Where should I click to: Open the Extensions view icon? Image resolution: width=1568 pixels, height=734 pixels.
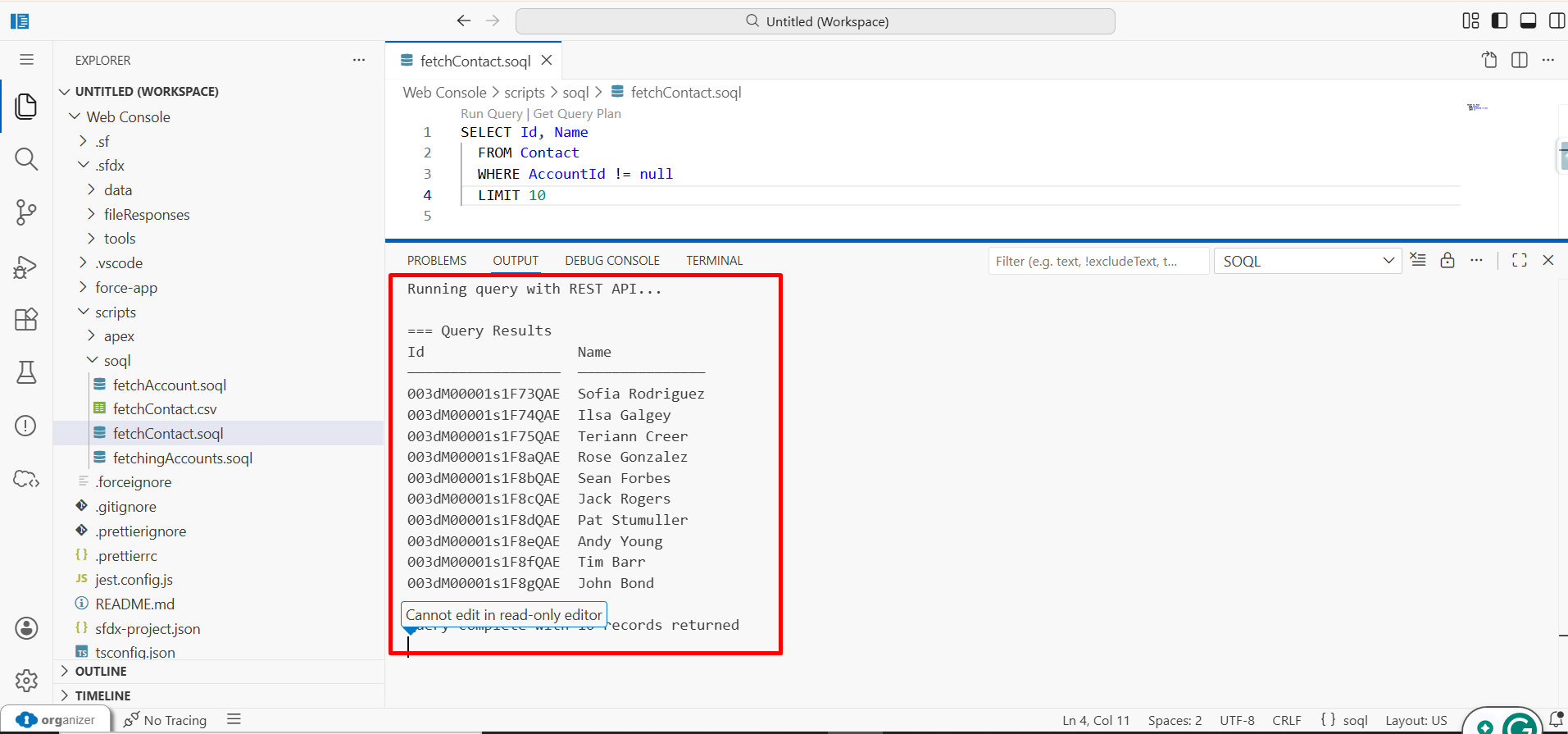26,319
